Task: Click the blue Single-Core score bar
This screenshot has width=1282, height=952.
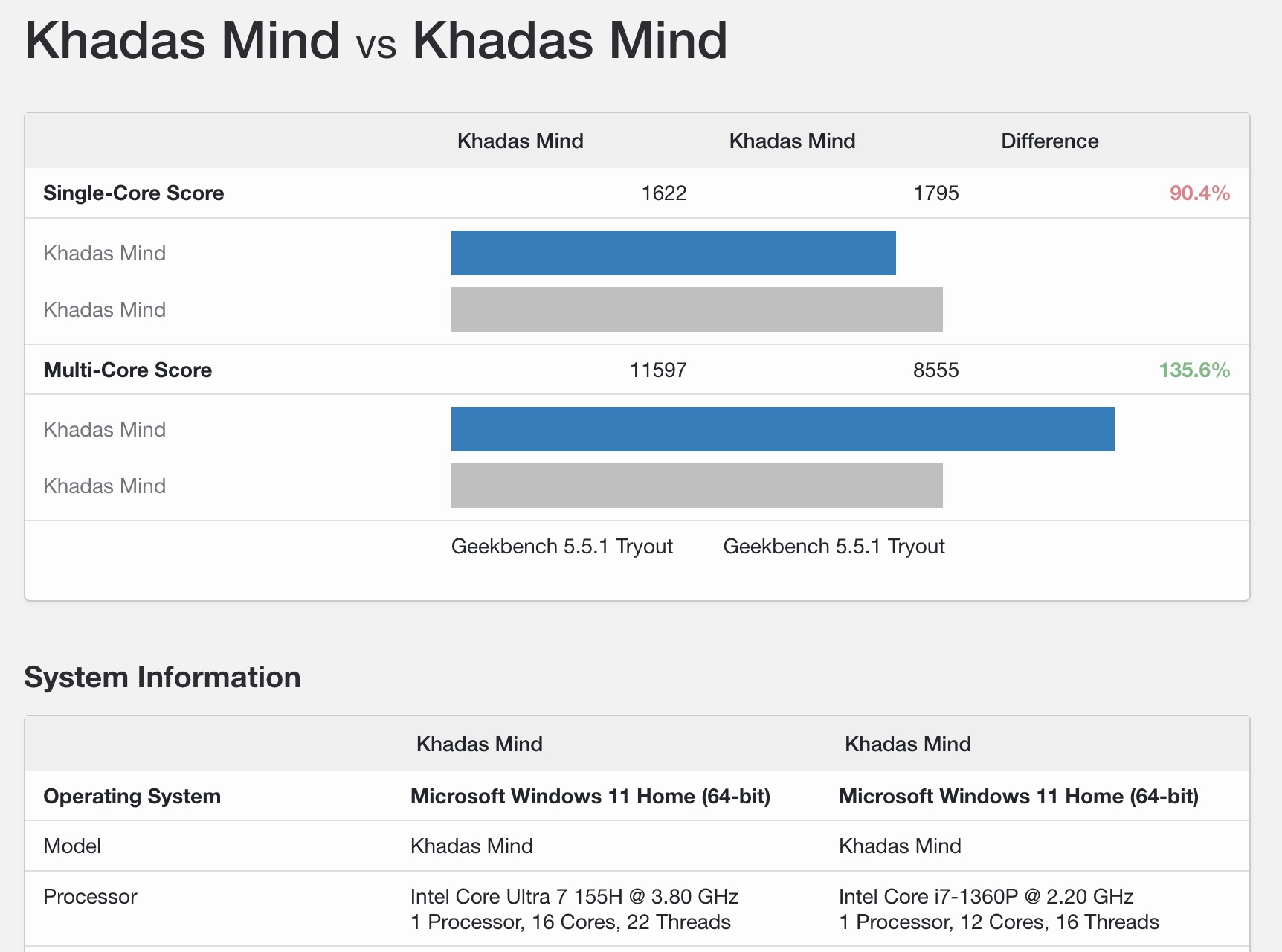Action: [x=673, y=253]
